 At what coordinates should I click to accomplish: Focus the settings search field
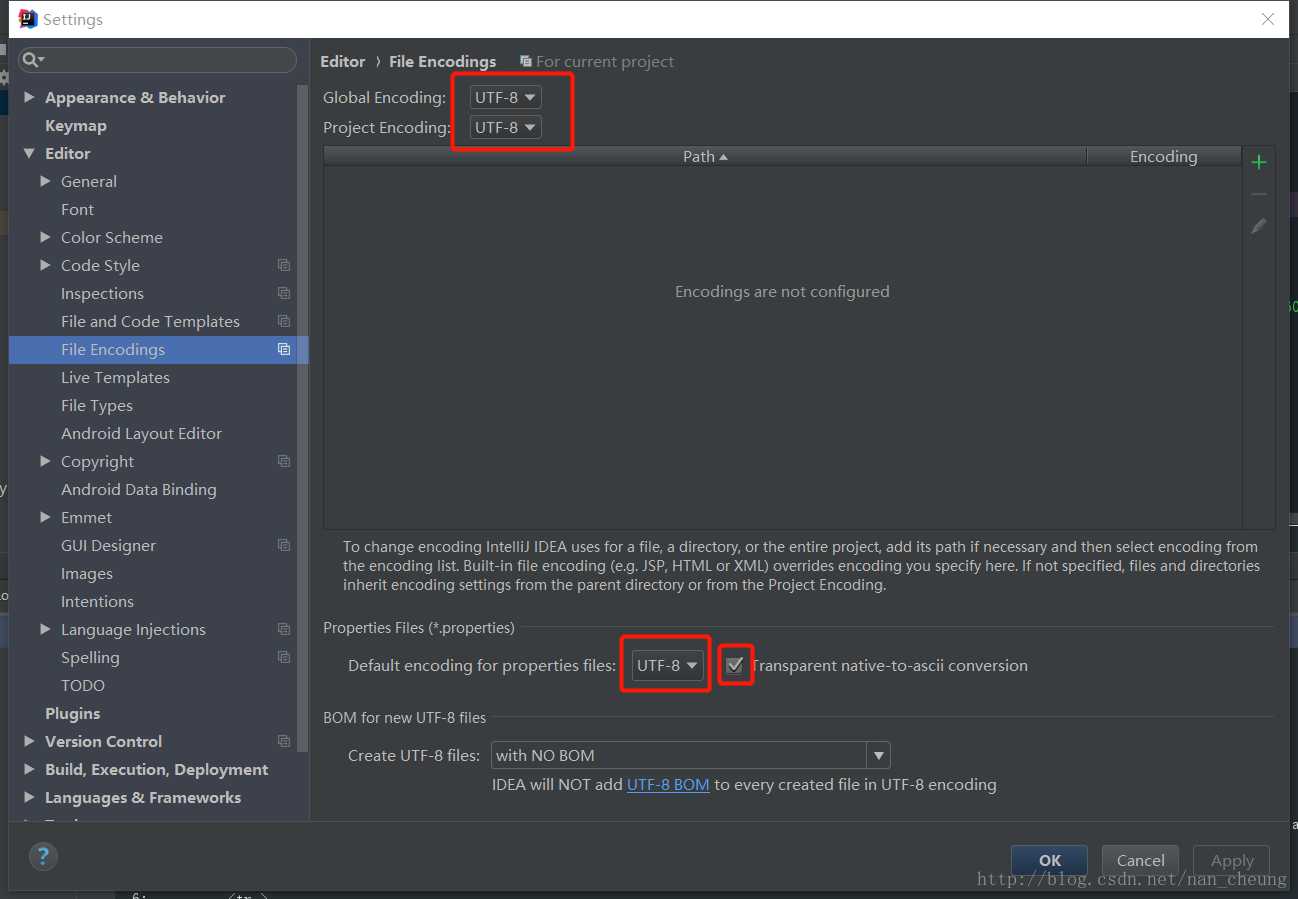click(x=158, y=60)
